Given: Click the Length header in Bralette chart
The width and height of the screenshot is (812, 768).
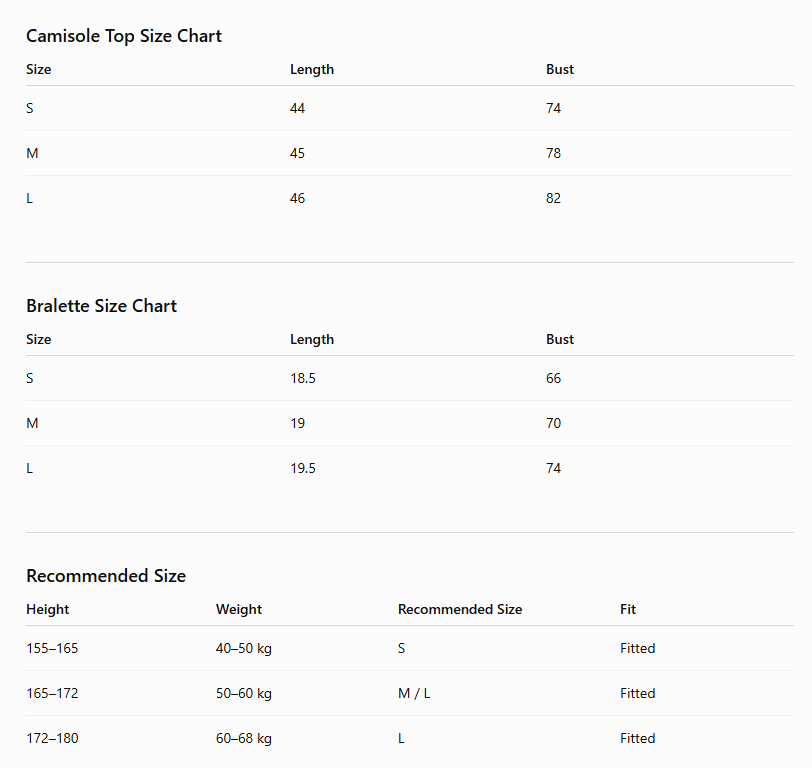Looking at the screenshot, I should pyautogui.click(x=312, y=339).
